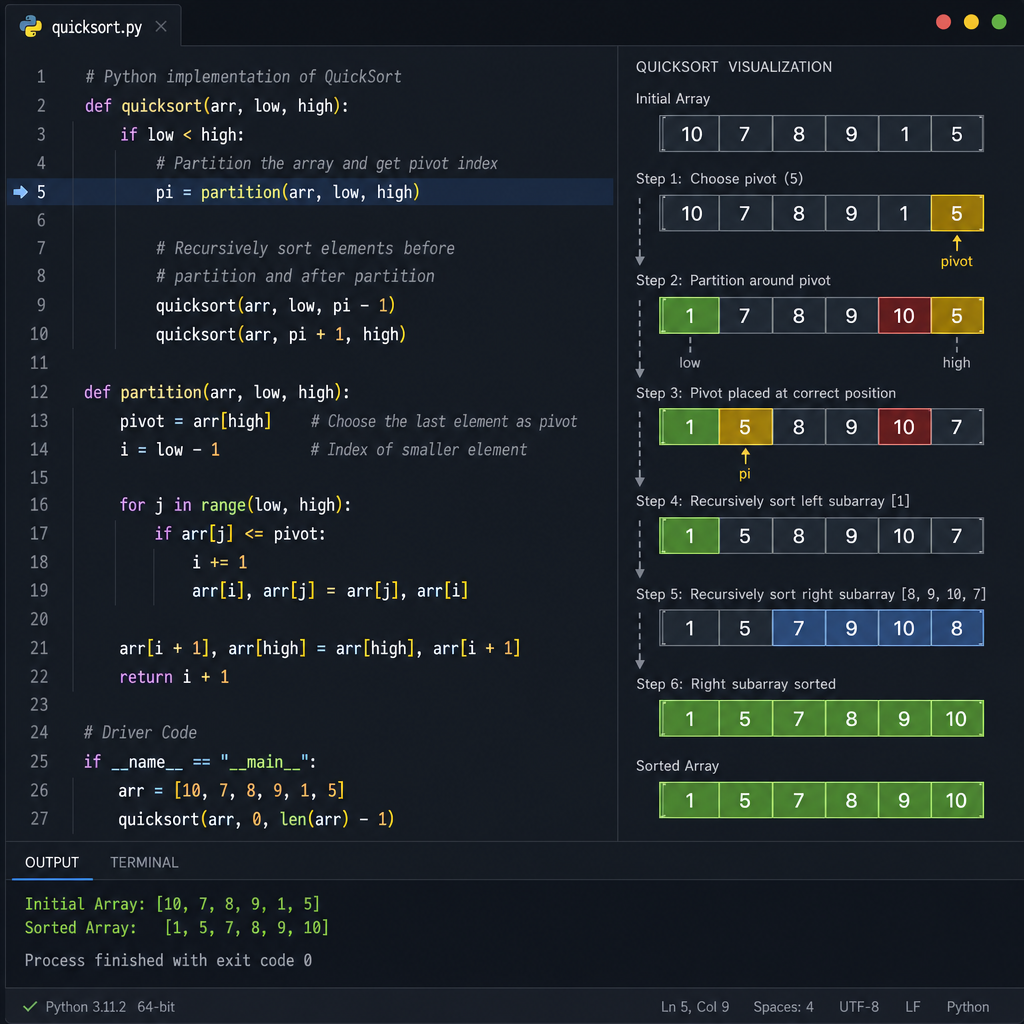Viewport: 1024px width, 1024px height.
Task: Open the Python language mode selector
Action: point(968,1006)
